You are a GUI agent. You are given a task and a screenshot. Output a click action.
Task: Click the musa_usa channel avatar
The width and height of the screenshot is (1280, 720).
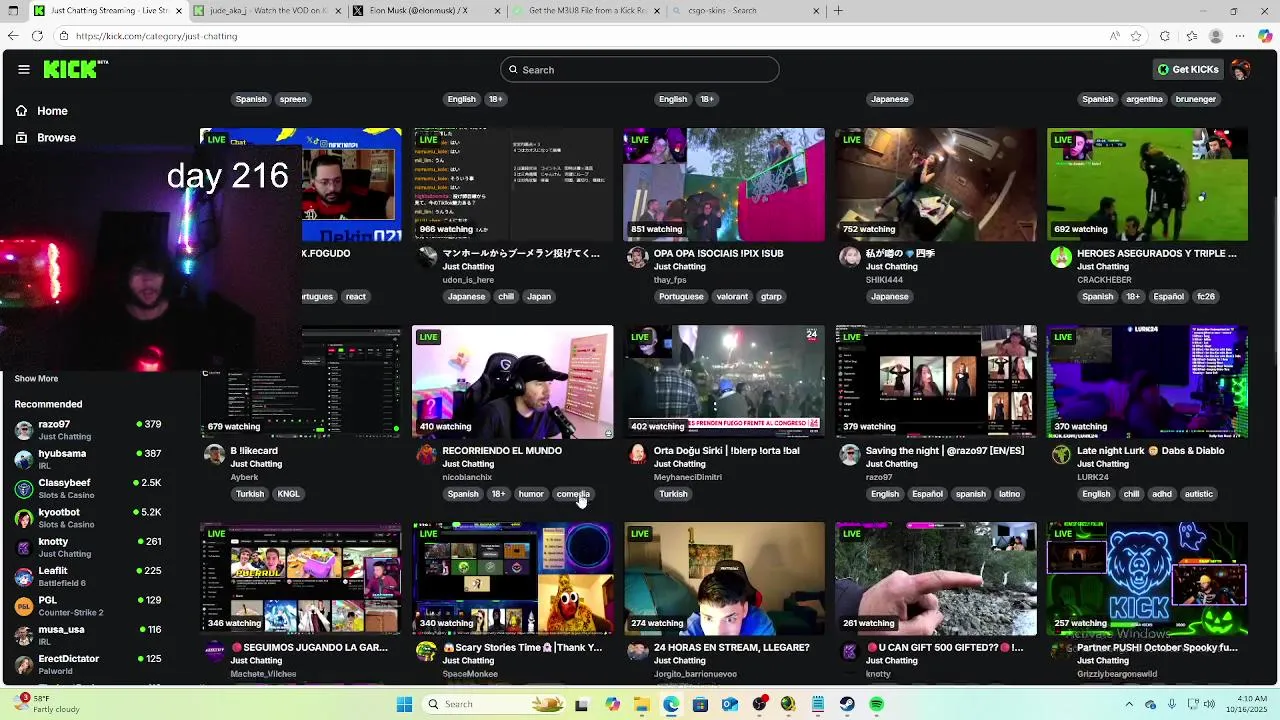click(23, 635)
